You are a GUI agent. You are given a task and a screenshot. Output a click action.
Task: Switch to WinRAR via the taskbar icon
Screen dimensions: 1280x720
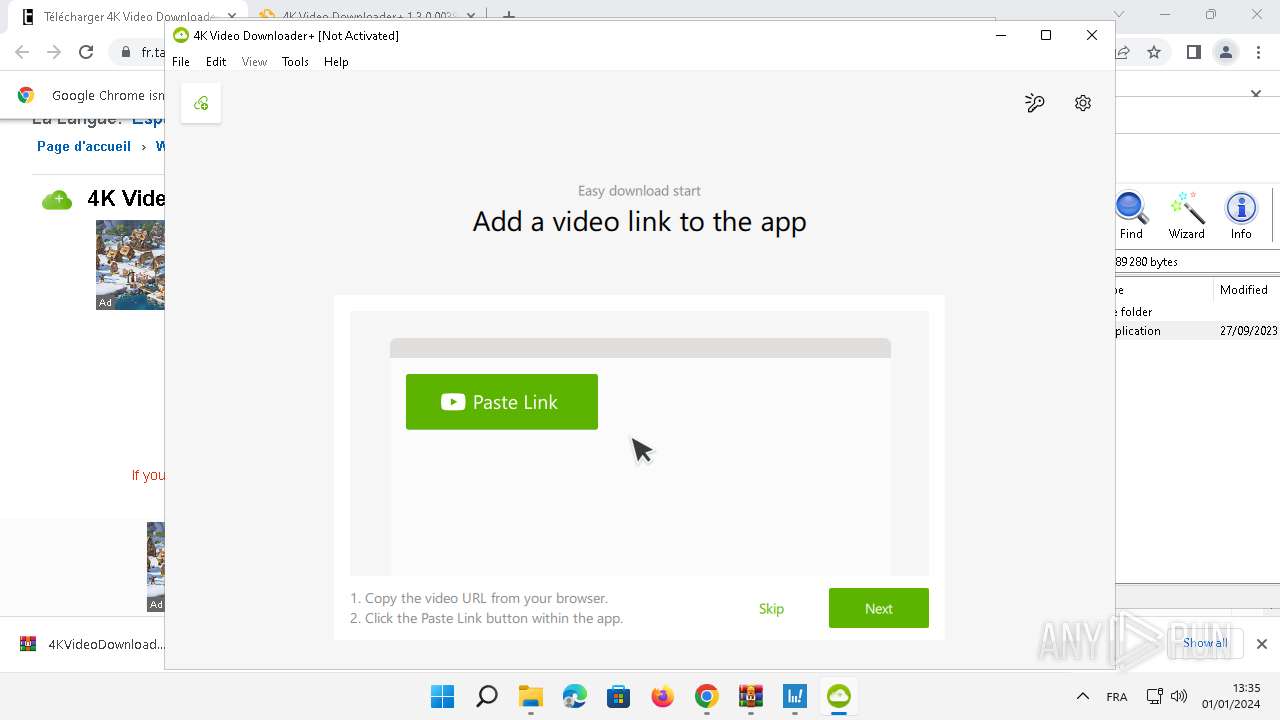coord(750,696)
